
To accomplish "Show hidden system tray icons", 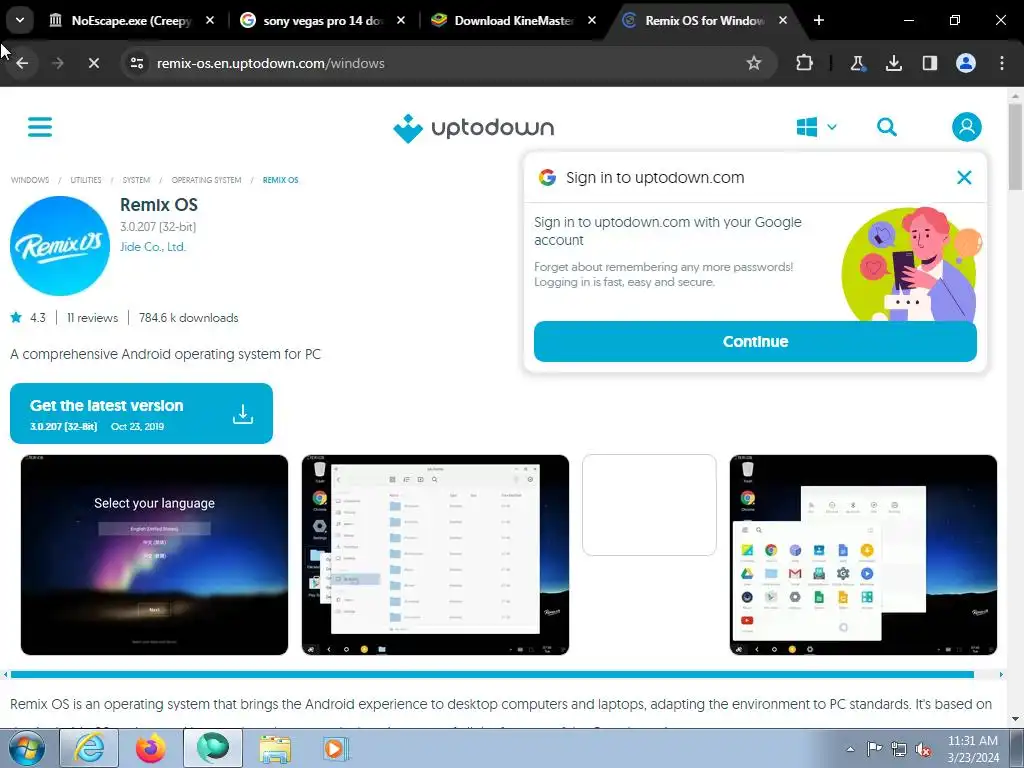I will click(850, 749).
